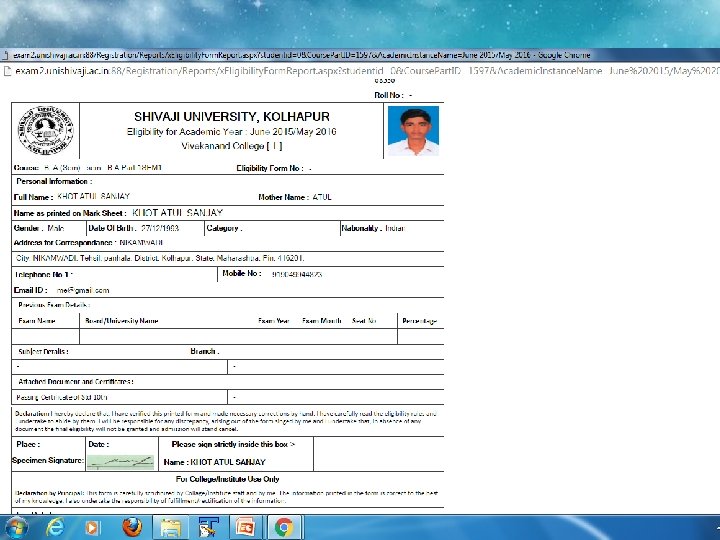
Task: Click the 'Address for Correspondence' line
Action: click(x=88, y=242)
